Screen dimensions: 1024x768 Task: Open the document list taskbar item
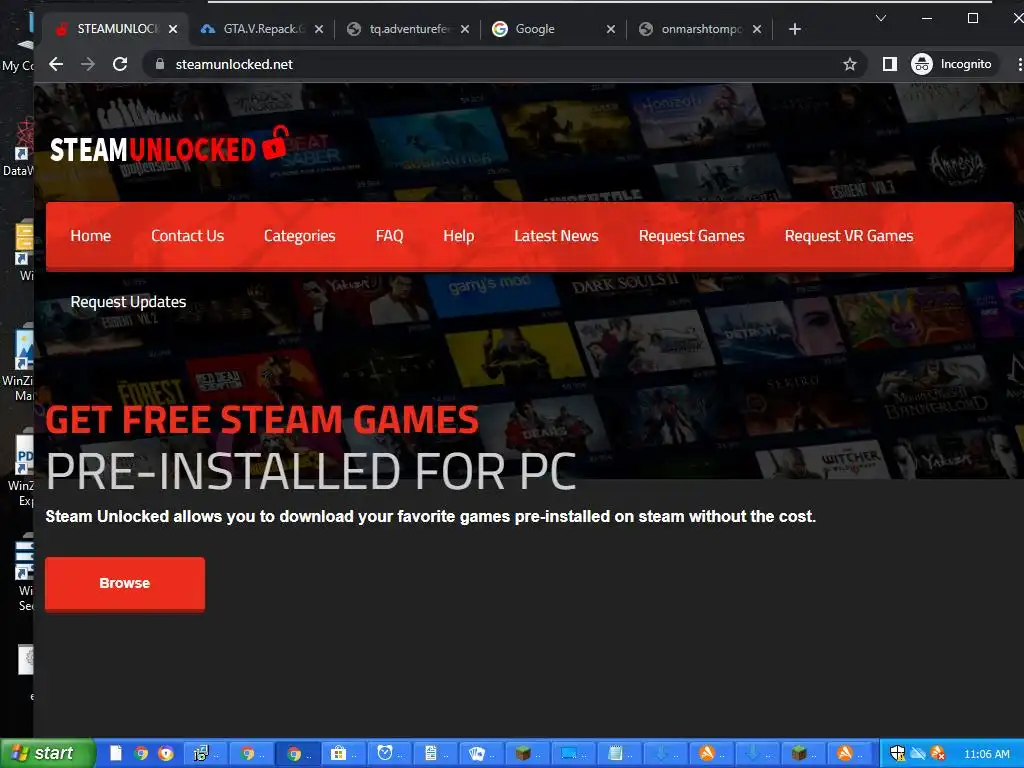click(x=435, y=754)
